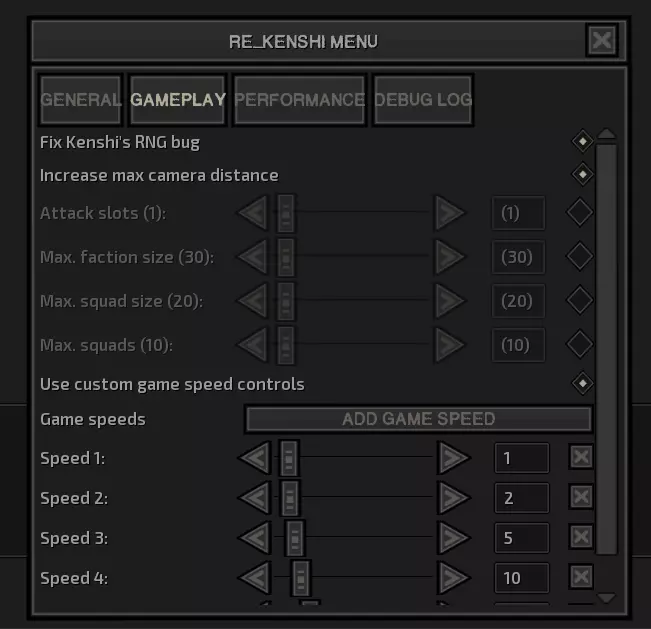Open the Performance tab

click(299, 100)
